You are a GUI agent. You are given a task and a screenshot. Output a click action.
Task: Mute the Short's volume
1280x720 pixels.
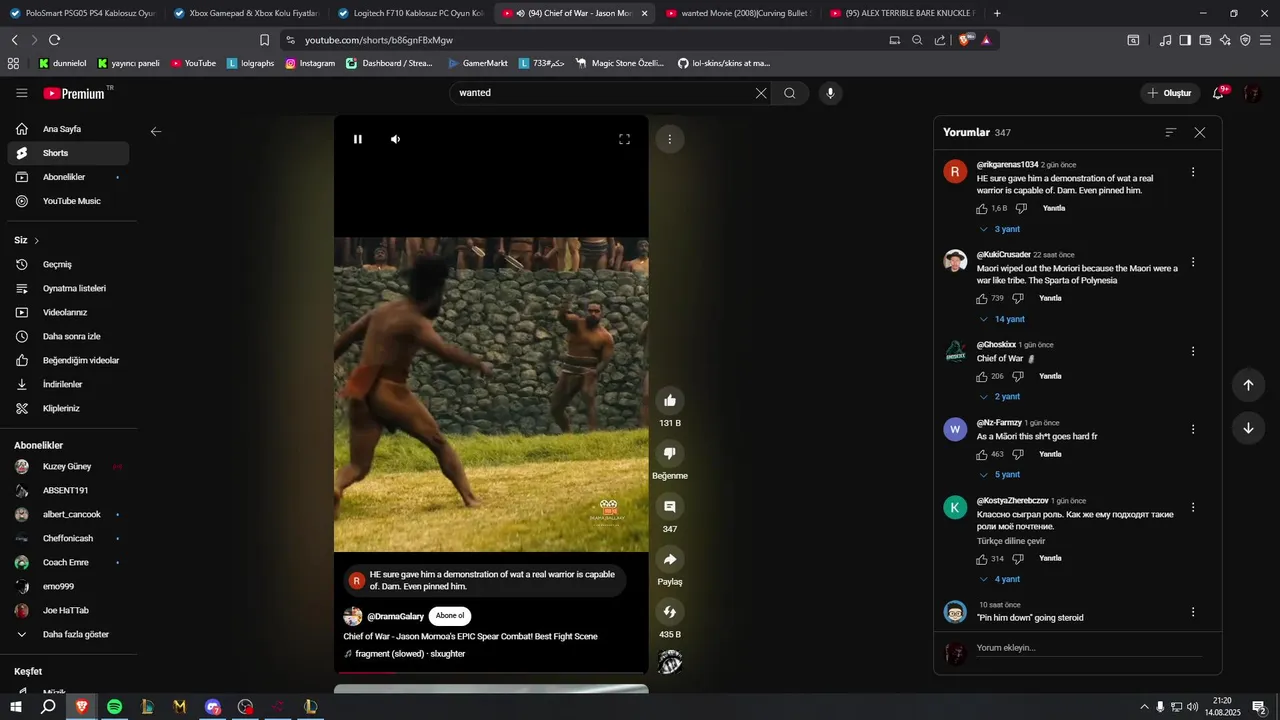coord(395,139)
